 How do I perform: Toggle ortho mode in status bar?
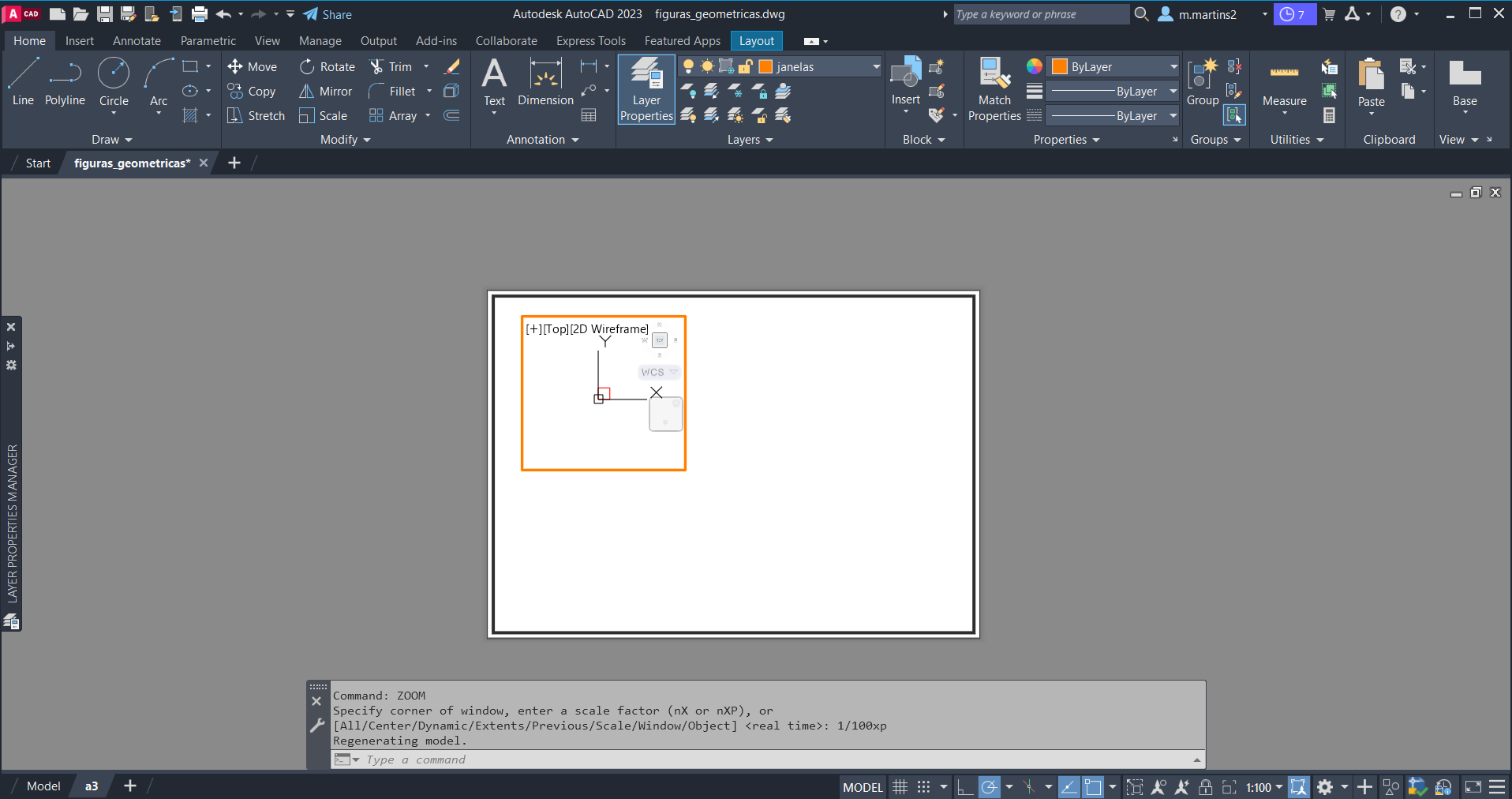(964, 787)
